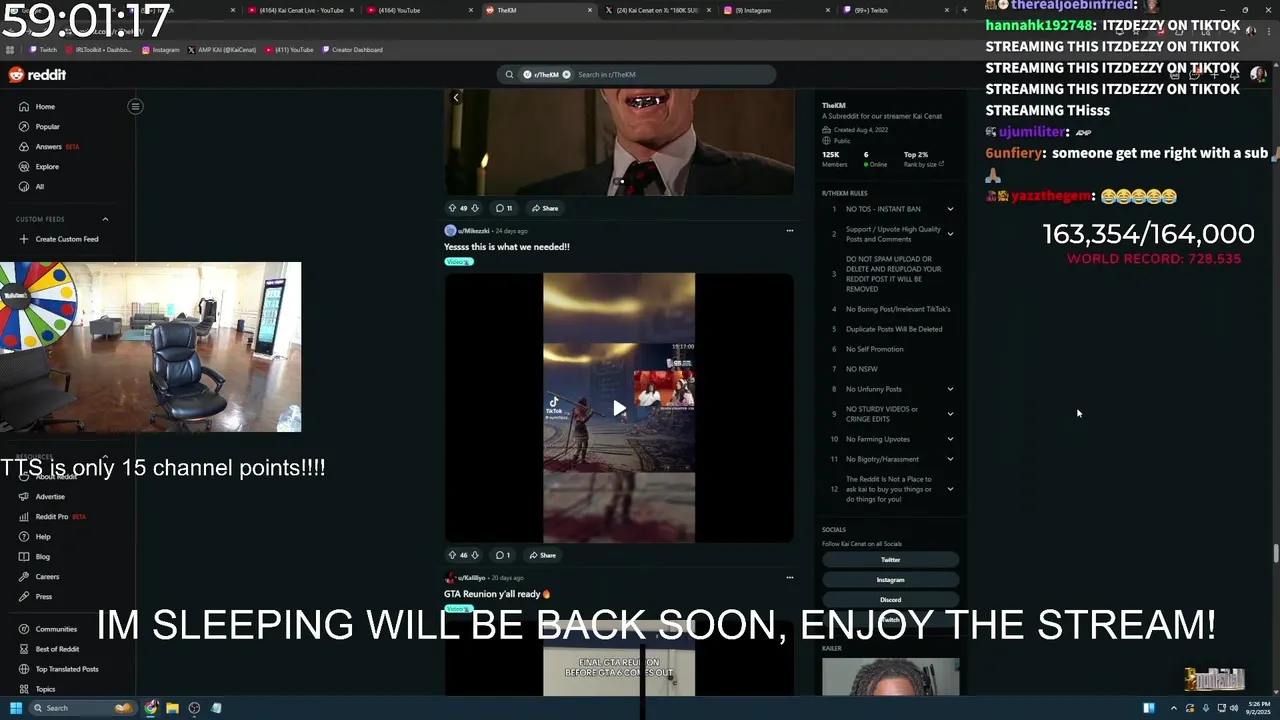Image resolution: width=1280 pixels, height=720 pixels.
Task: Share the top post with 49 votes
Action: pos(545,208)
